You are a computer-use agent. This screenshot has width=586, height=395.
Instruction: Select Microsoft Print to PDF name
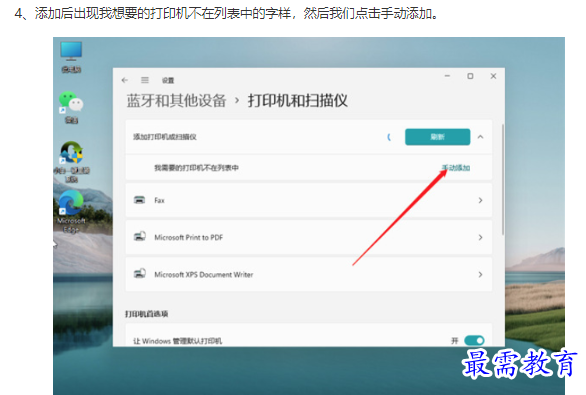click(x=189, y=237)
